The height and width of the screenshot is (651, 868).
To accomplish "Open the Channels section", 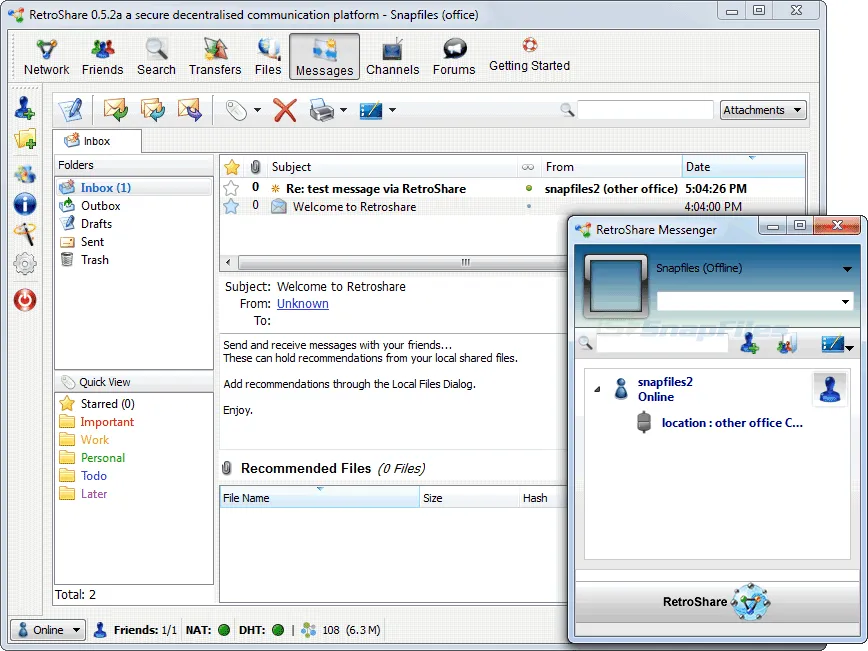I will (x=392, y=57).
